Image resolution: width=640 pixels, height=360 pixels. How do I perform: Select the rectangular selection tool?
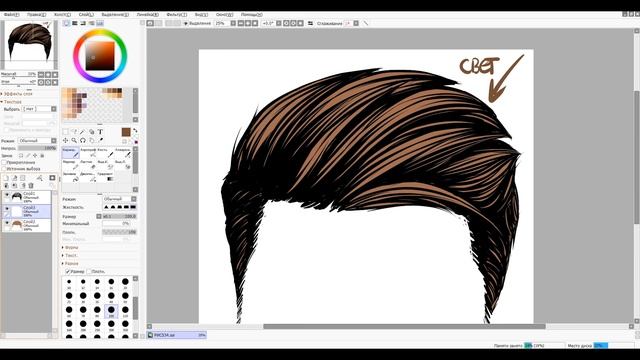pyautogui.click(x=66, y=132)
